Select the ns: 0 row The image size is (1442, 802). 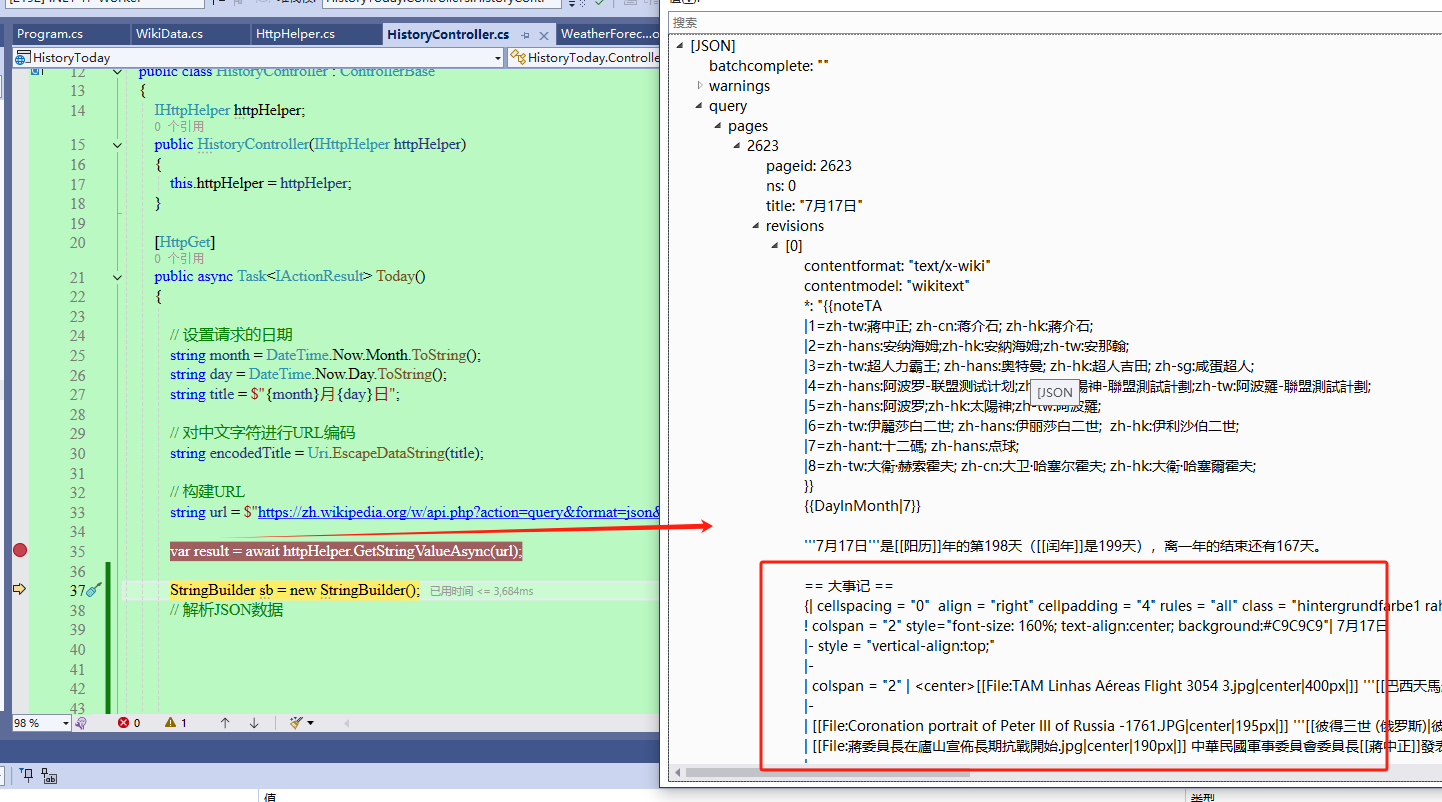[781, 186]
